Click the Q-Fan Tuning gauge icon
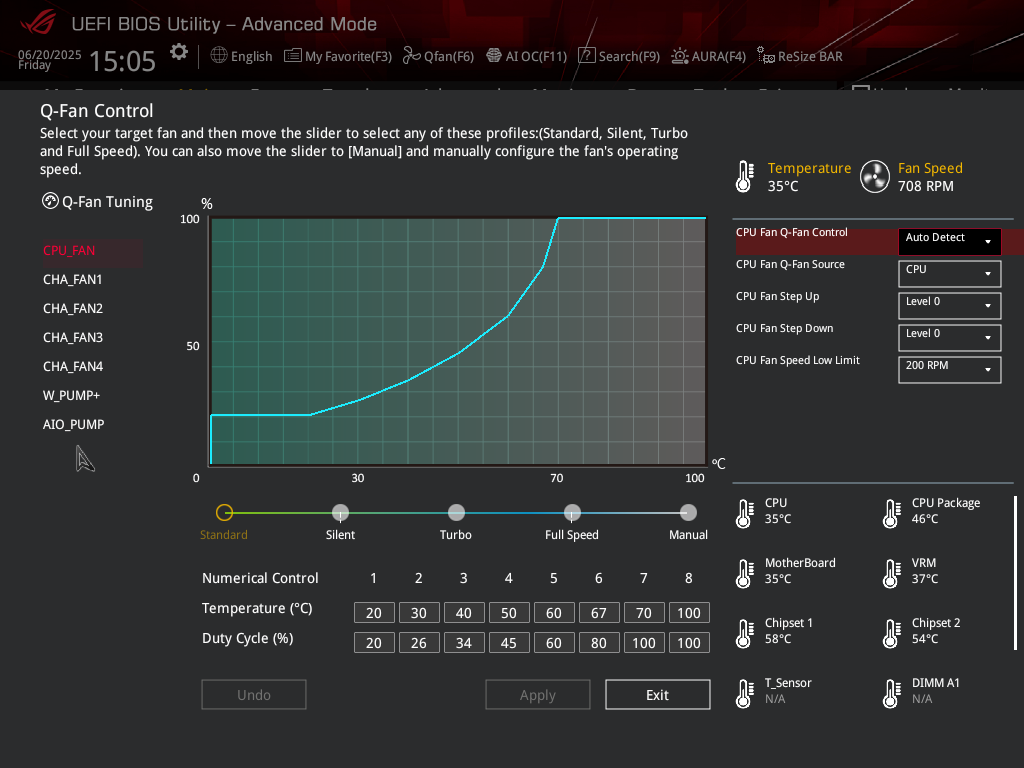 click(50, 201)
